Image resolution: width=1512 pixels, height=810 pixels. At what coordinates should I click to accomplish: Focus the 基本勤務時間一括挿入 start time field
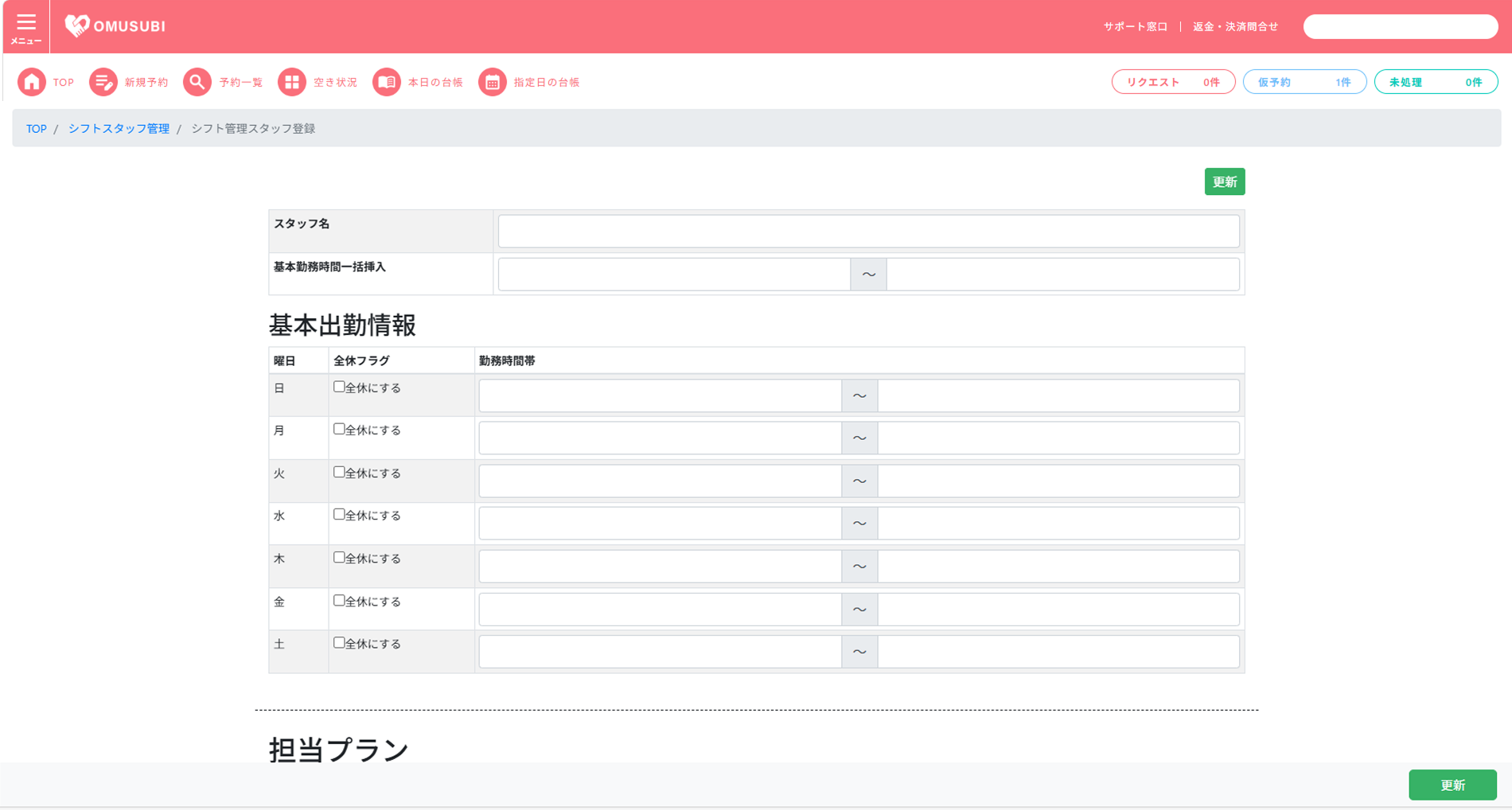pos(674,274)
